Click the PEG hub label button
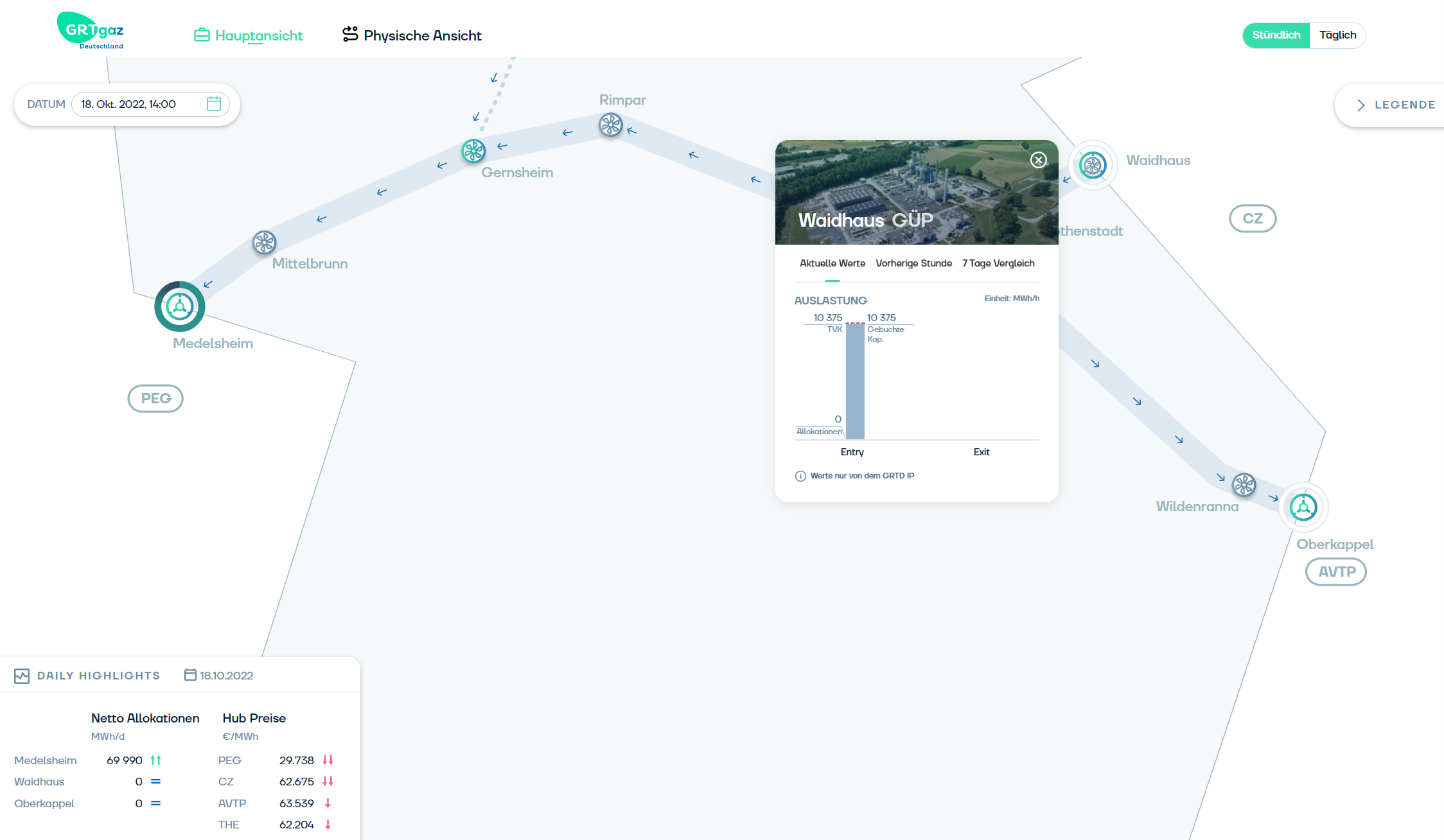 click(x=155, y=398)
